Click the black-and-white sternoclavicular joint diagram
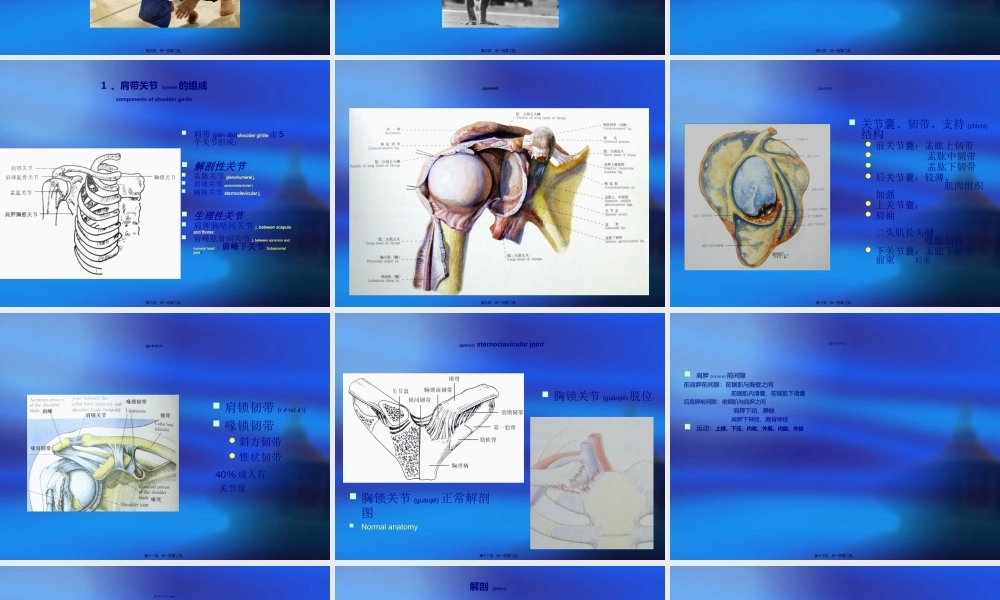The height and width of the screenshot is (600, 1000). pyautogui.click(x=432, y=428)
